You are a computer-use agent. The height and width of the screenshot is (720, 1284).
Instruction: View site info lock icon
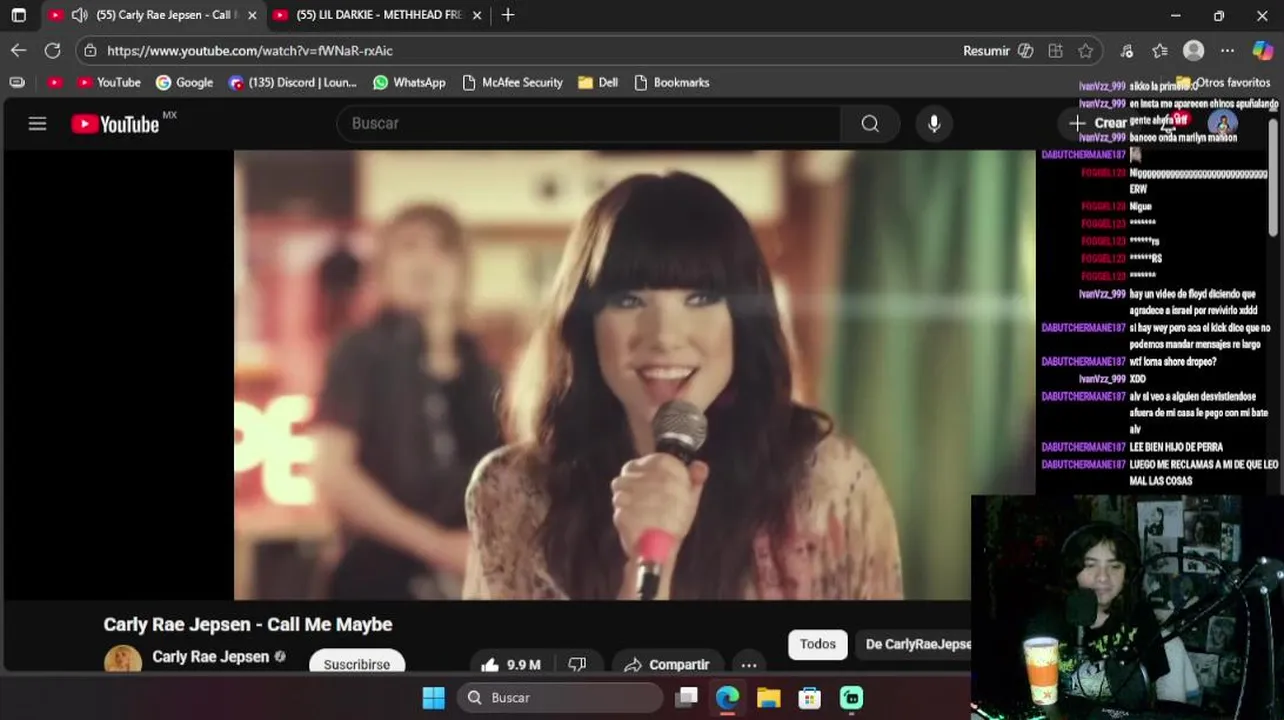coord(91,50)
